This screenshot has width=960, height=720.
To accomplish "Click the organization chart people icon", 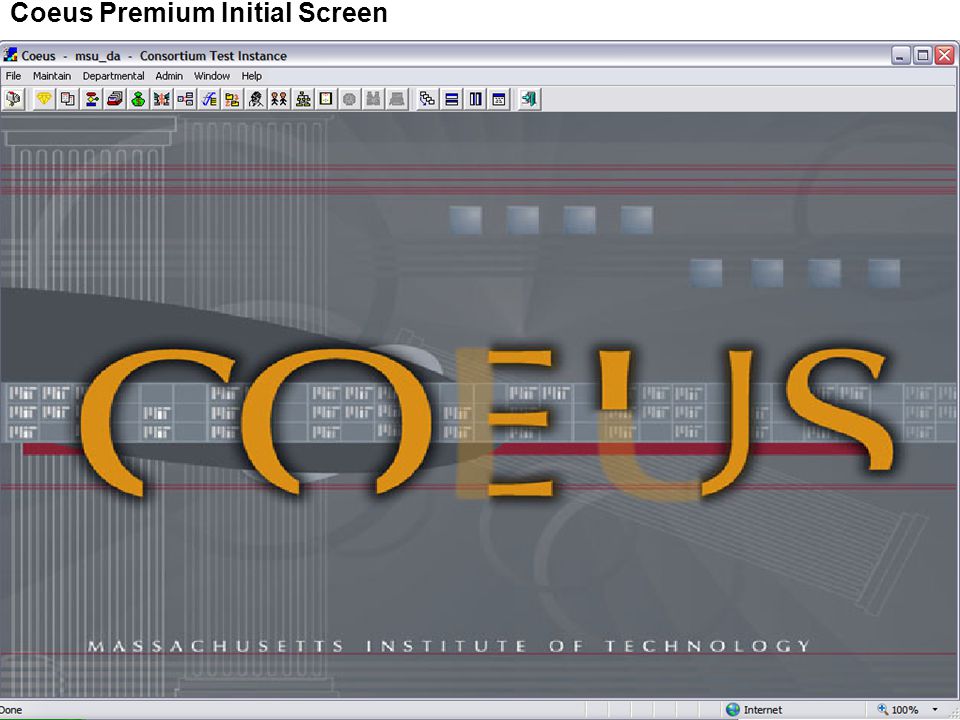I will coord(303,99).
